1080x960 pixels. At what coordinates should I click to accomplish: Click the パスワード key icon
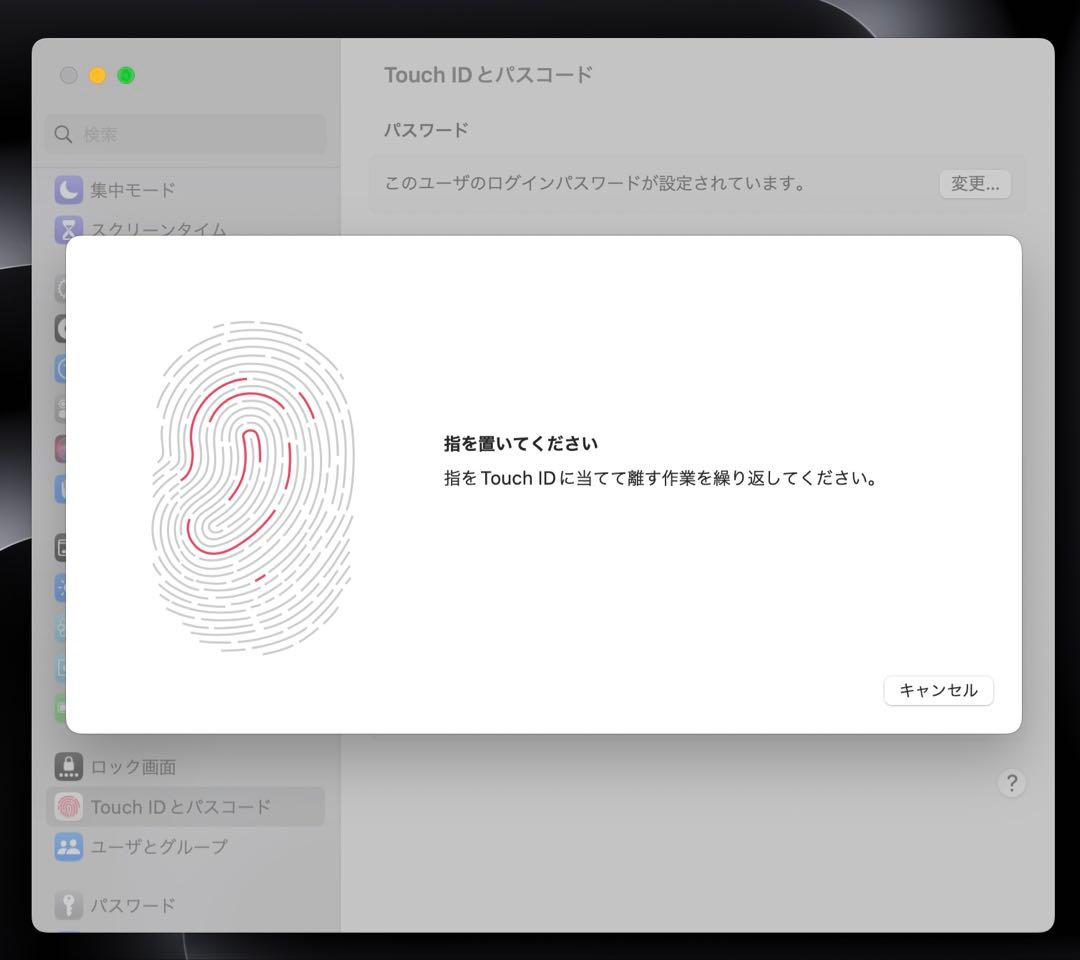point(68,905)
